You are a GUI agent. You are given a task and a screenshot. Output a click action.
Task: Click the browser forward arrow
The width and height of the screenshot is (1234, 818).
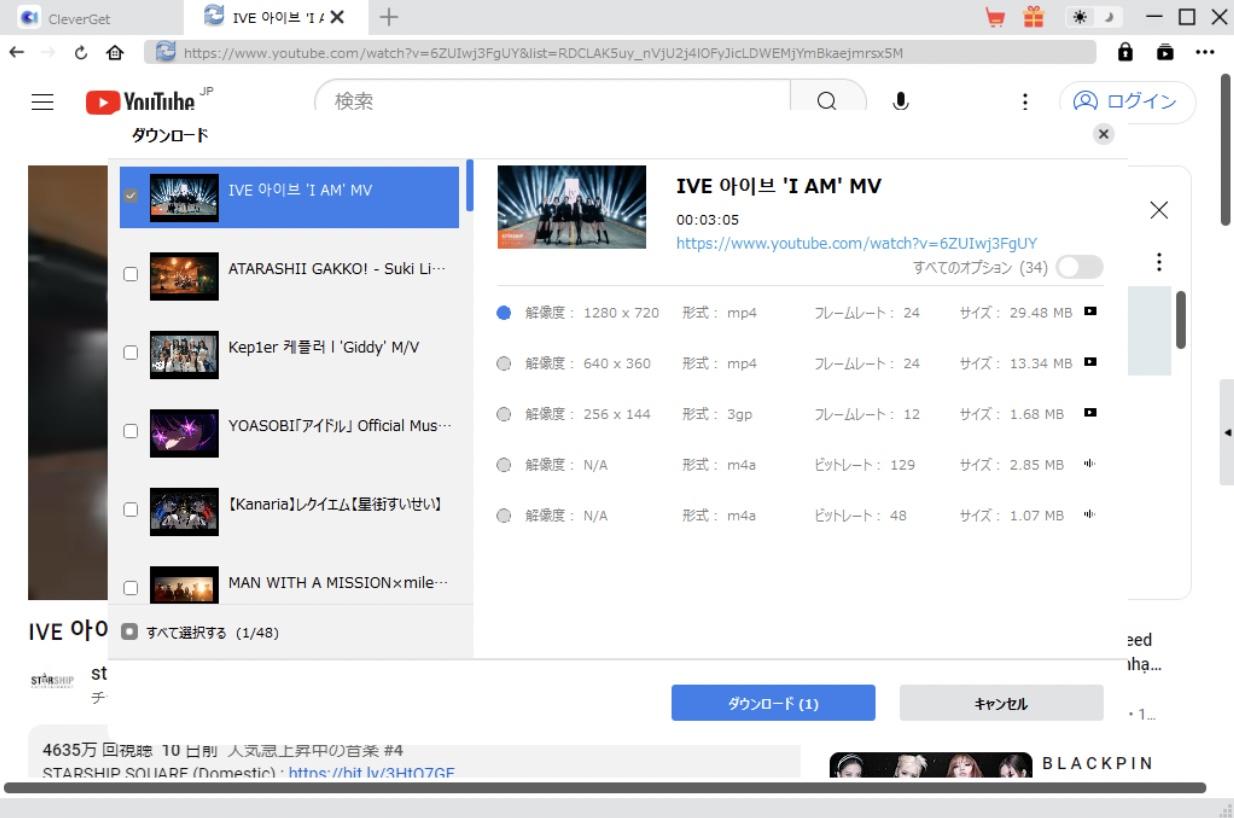coord(47,52)
